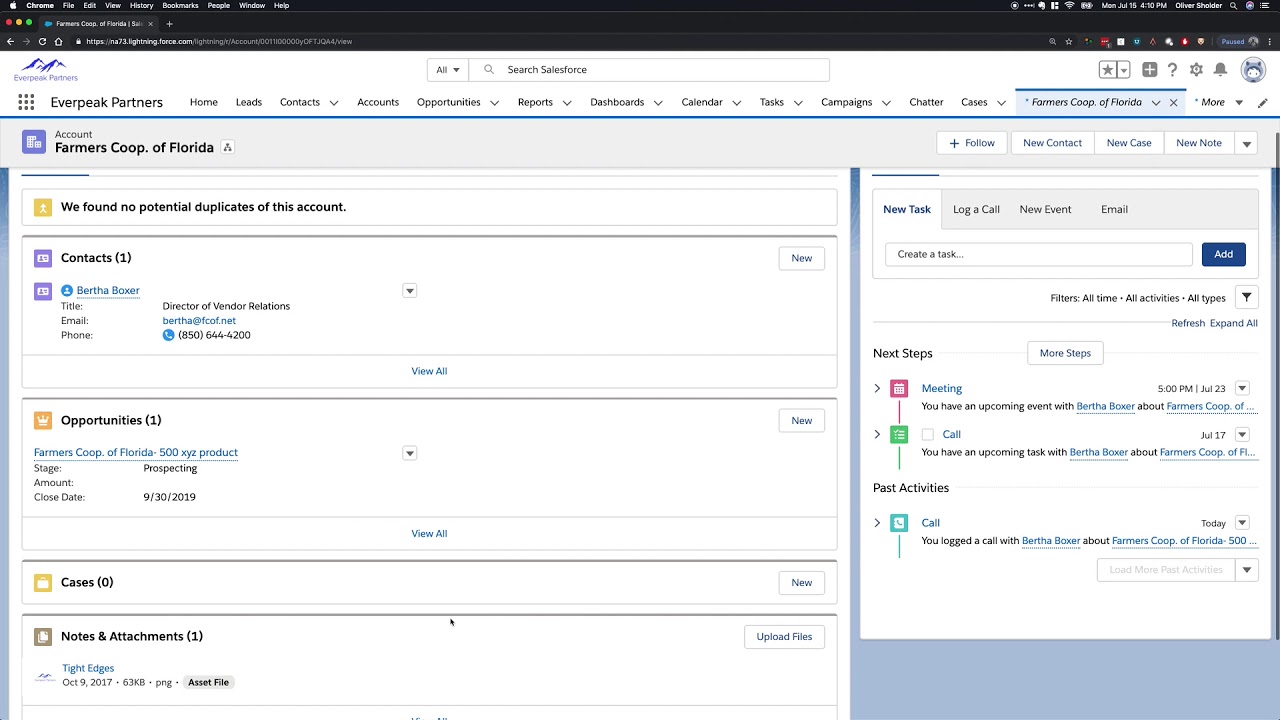Open the search scope All dropdown
1280x720 pixels.
(x=447, y=70)
